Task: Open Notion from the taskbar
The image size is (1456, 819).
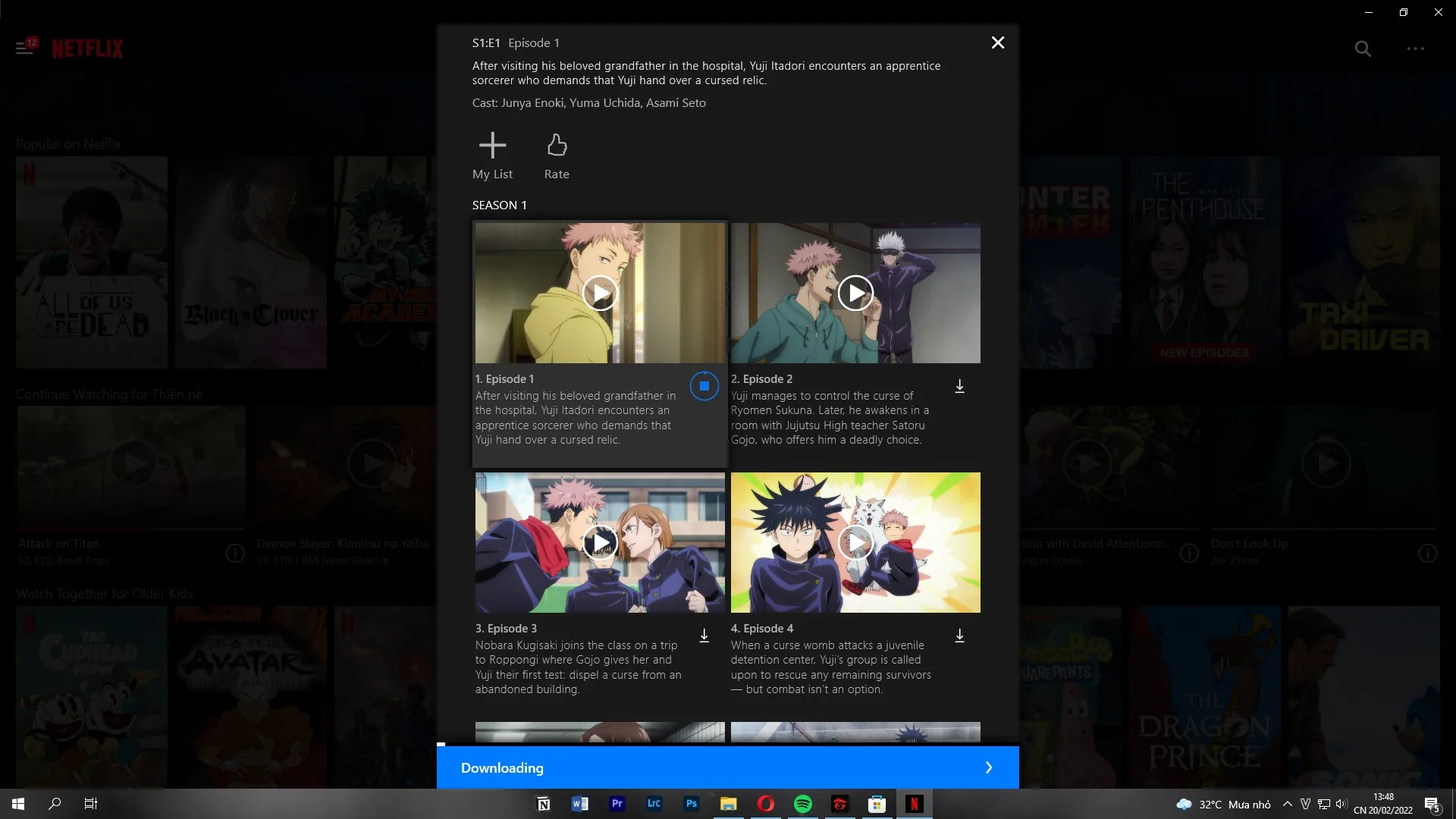Action: pyautogui.click(x=543, y=804)
